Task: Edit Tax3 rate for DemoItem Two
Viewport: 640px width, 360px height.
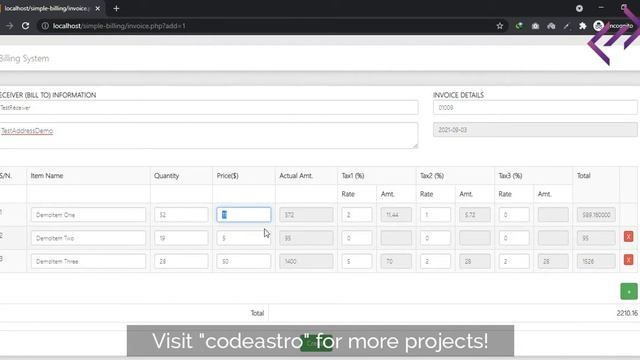Action: pyautogui.click(x=514, y=238)
